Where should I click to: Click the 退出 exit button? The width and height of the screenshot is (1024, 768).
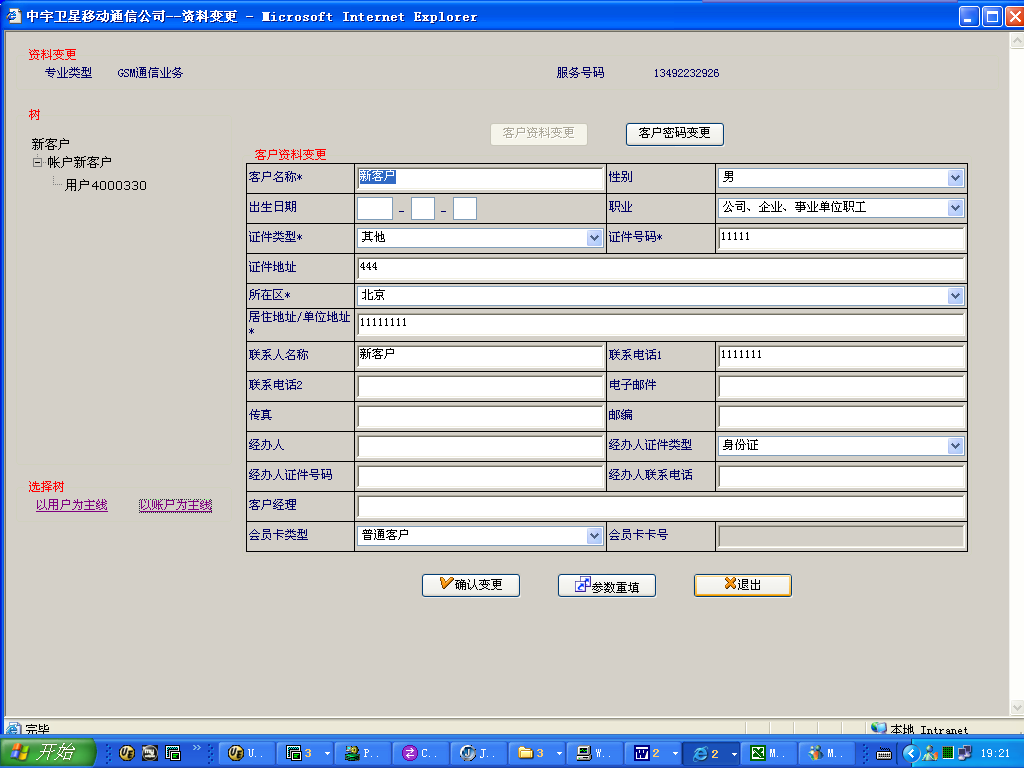click(x=742, y=585)
